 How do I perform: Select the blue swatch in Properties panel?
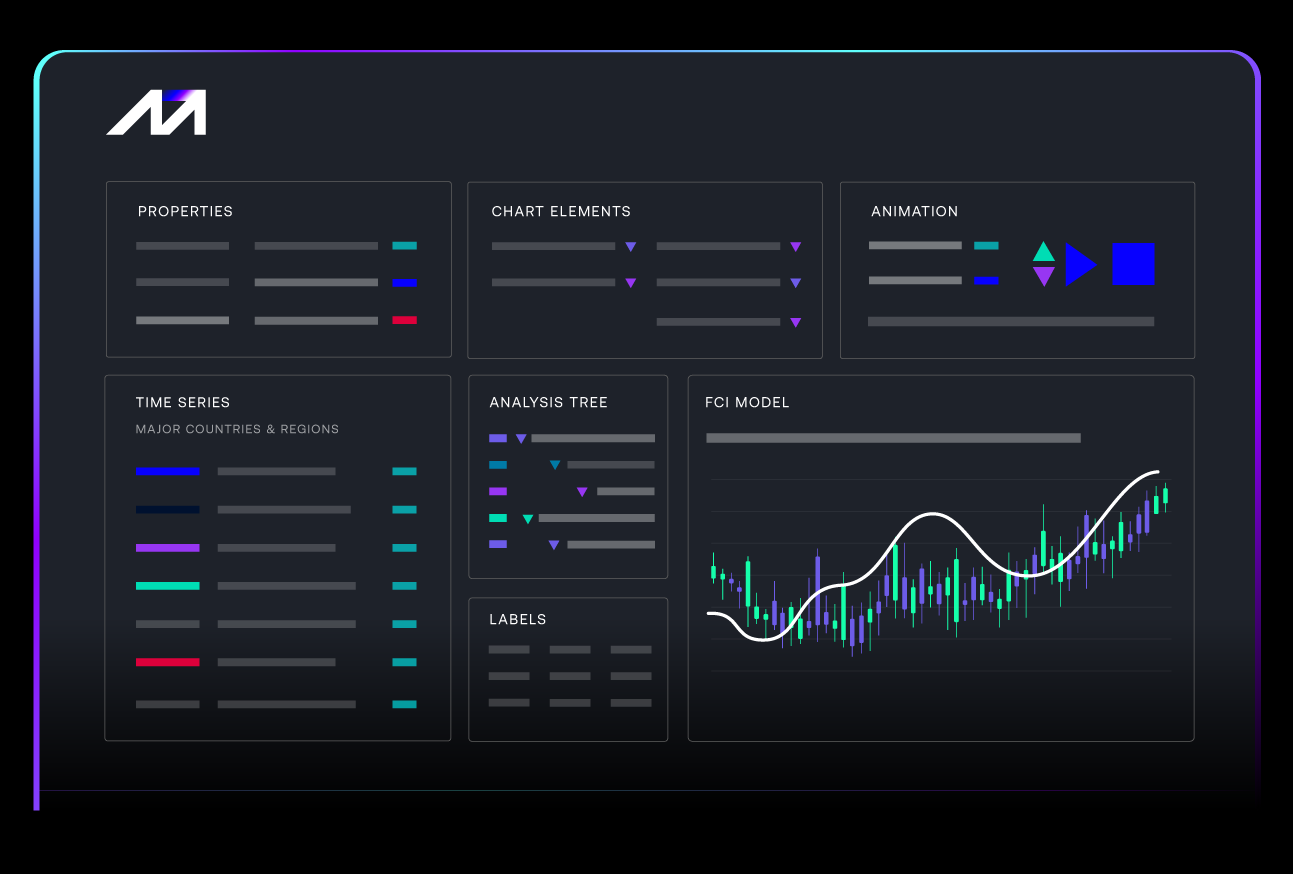(405, 283)
